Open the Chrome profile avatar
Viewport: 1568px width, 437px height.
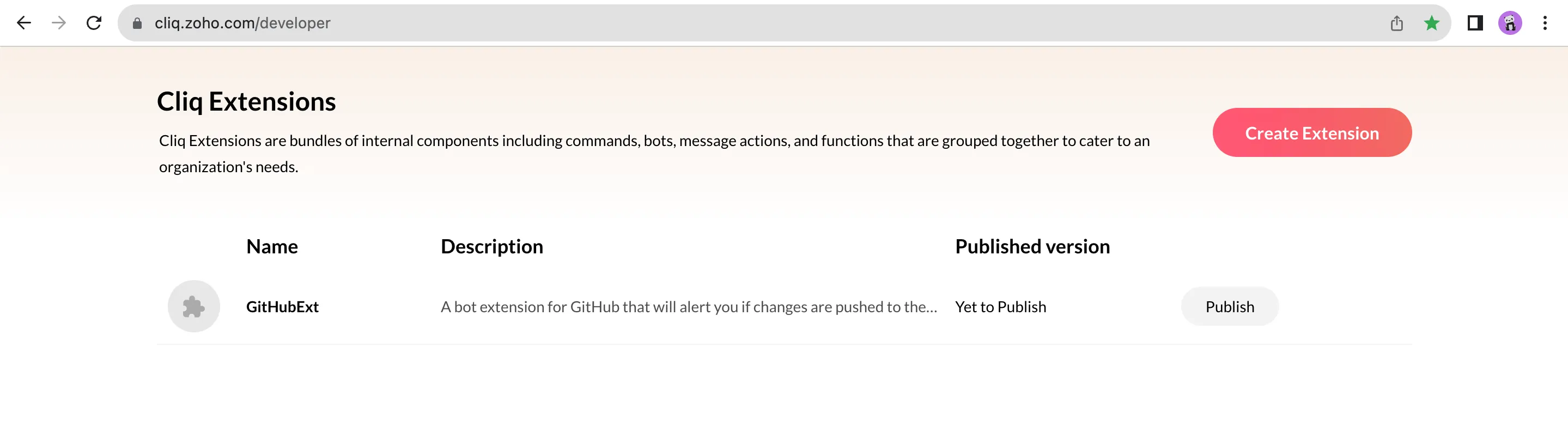(1510, 23)
